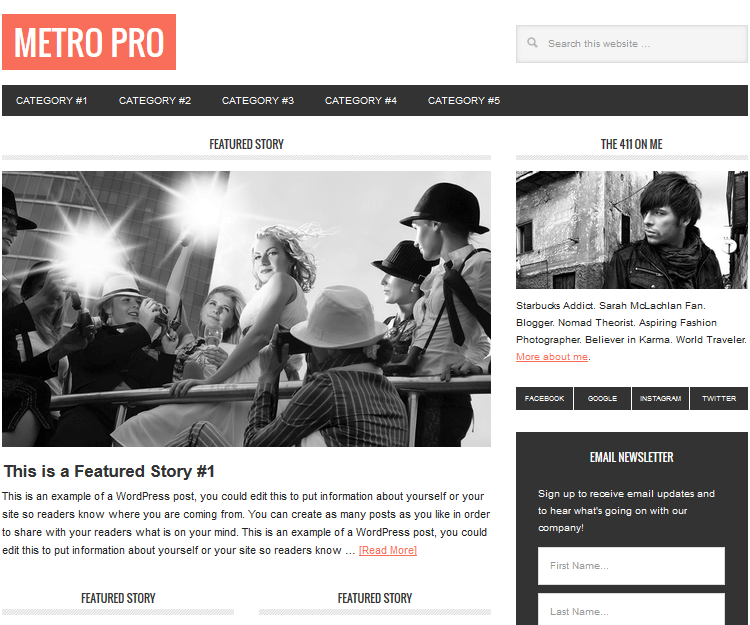Screen dimensions: 750x625
Task: Open Category #1 menu item
Action: (52, 100)
